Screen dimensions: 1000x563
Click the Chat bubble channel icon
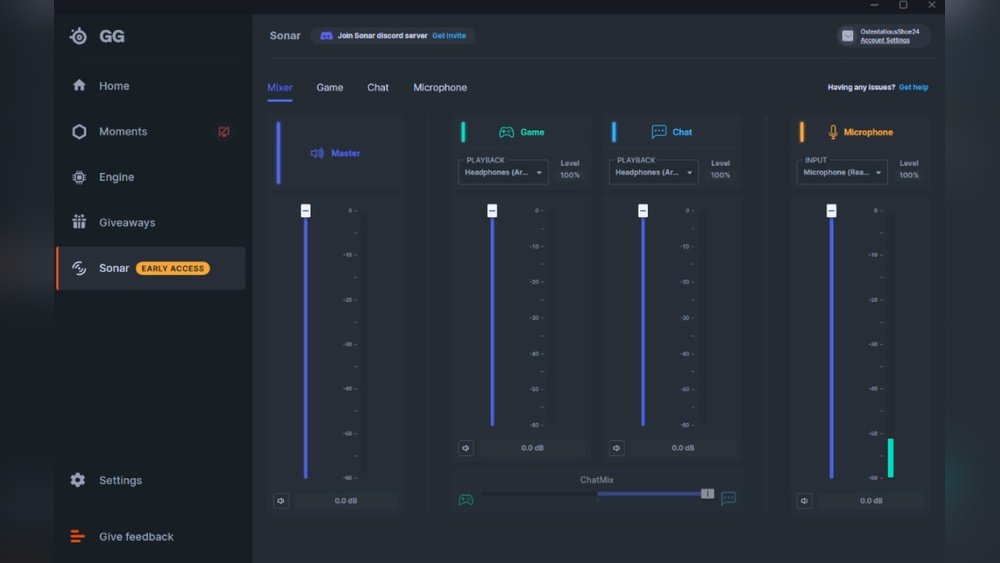659,131
